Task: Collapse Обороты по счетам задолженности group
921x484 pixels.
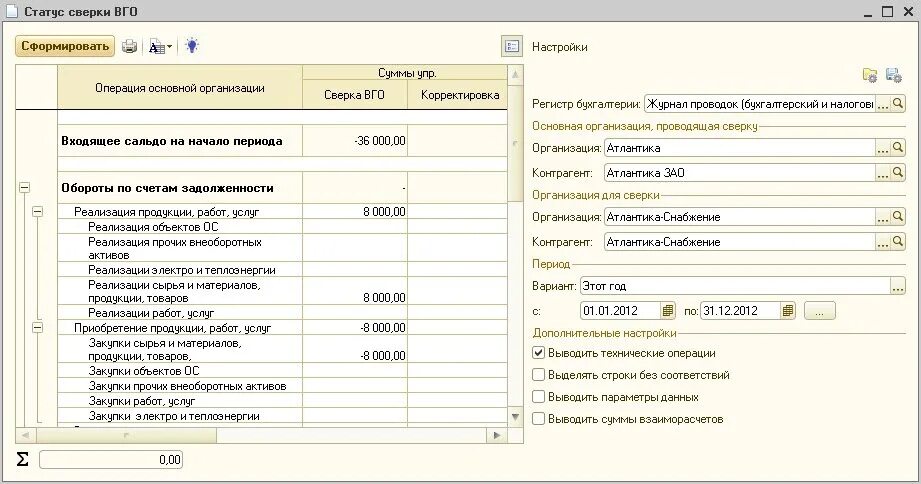Action: 24,188
